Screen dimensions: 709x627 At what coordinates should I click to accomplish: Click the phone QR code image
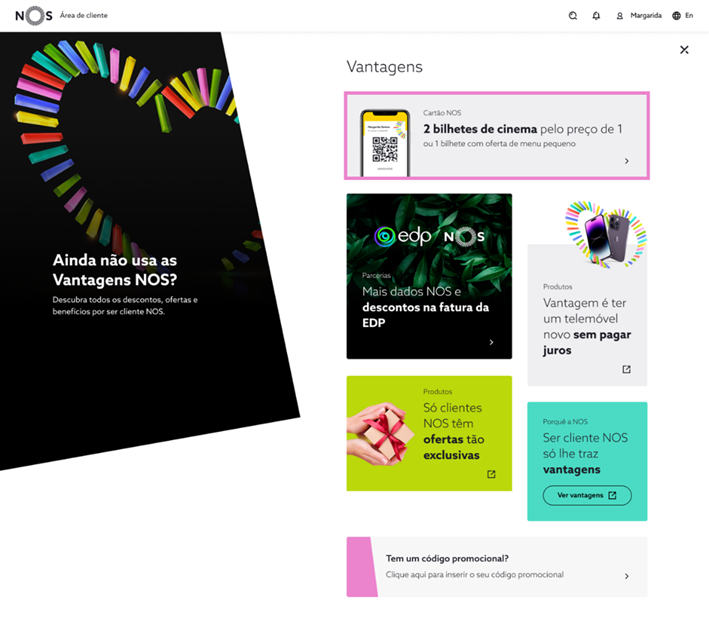[x=385, y=143]
